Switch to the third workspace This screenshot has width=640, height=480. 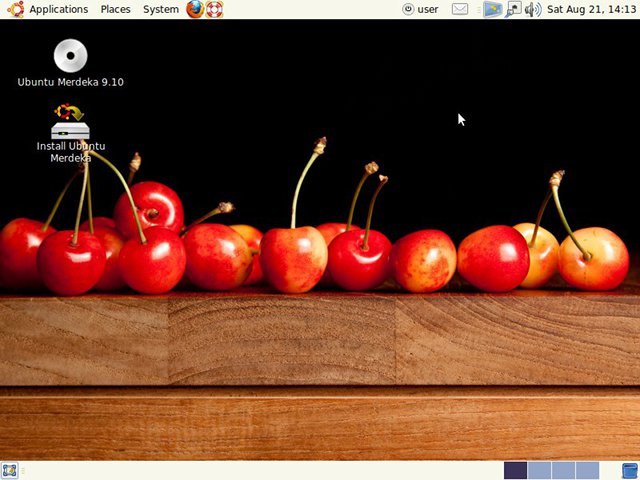(x=563, y=471)
